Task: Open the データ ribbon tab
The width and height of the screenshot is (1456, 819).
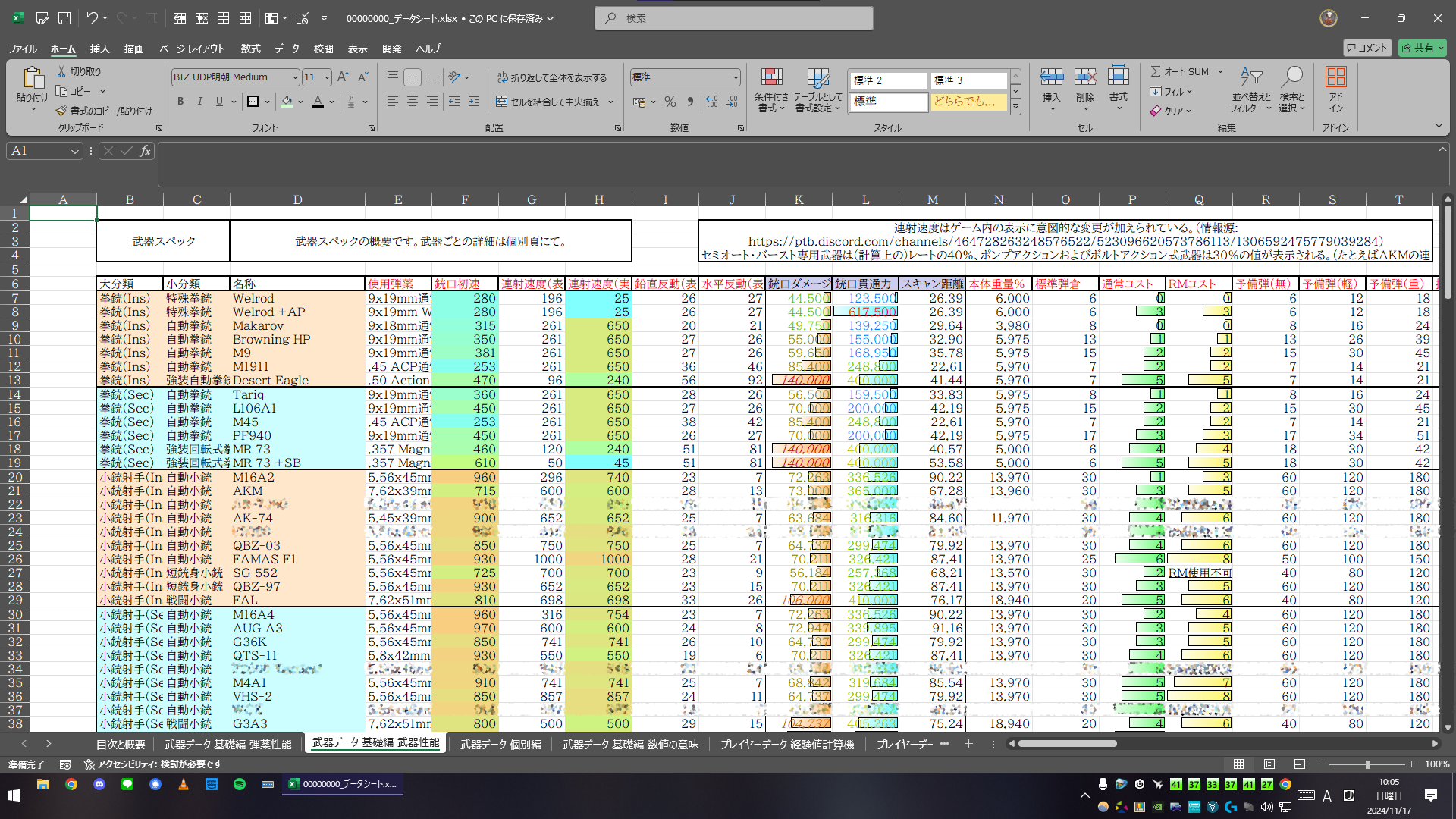Action: coord(287,49)
